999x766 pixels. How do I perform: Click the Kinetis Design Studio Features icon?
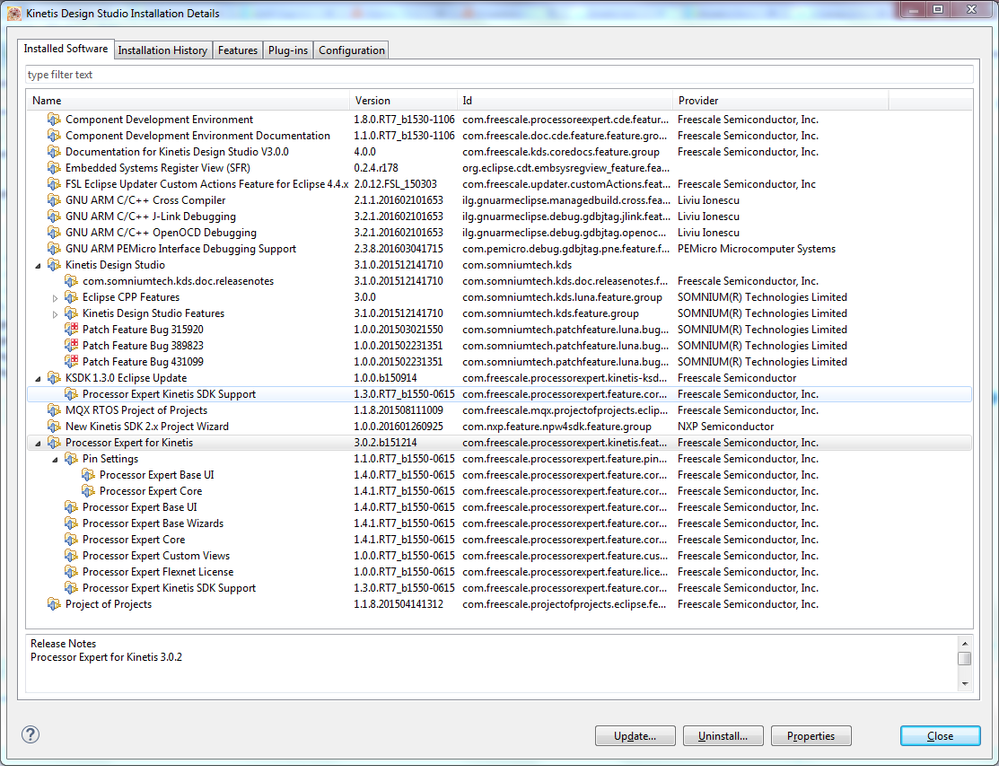[x=71, y=314]
